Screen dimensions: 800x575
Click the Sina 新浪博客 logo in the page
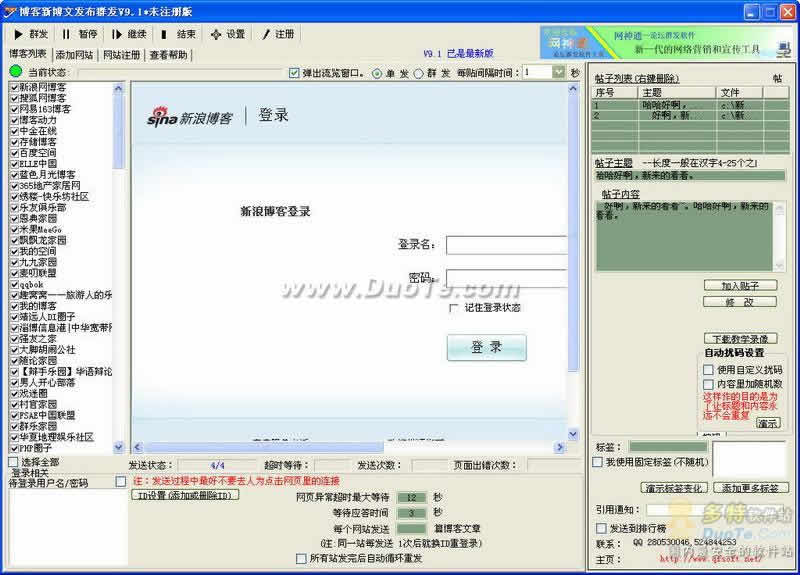tap(190, 117)
